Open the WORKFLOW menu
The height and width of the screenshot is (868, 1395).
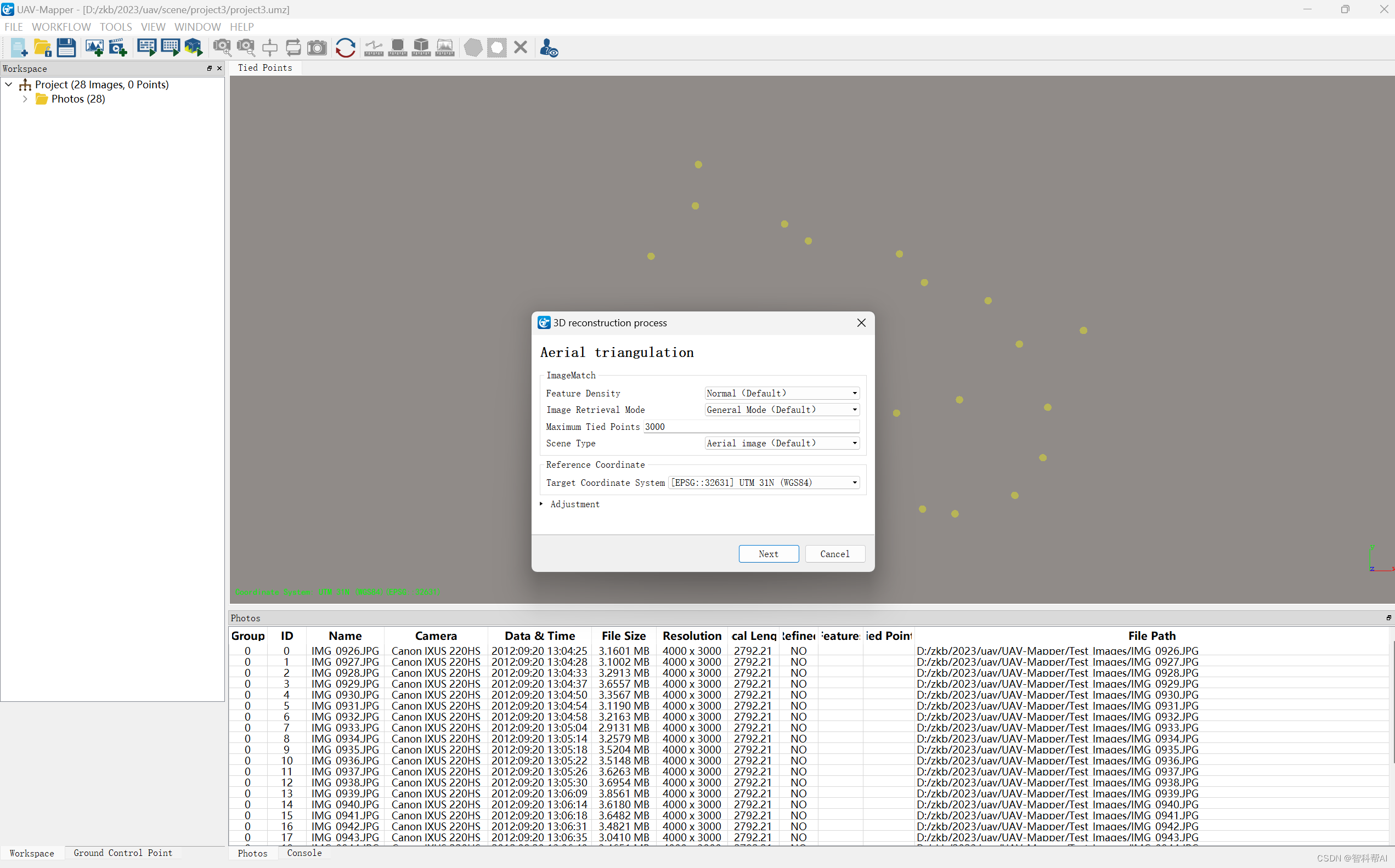coord(61,27)
